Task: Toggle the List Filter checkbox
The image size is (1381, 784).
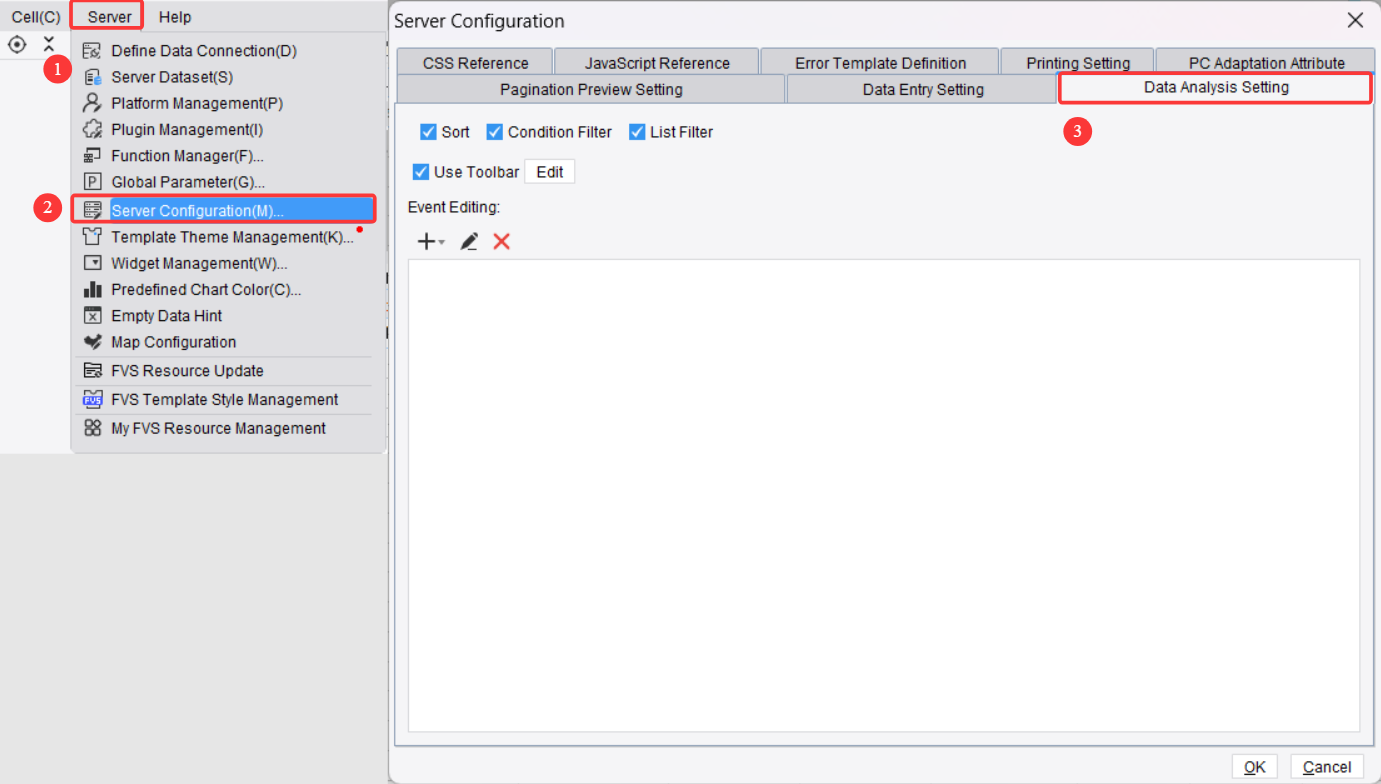Action: (637, 132)
